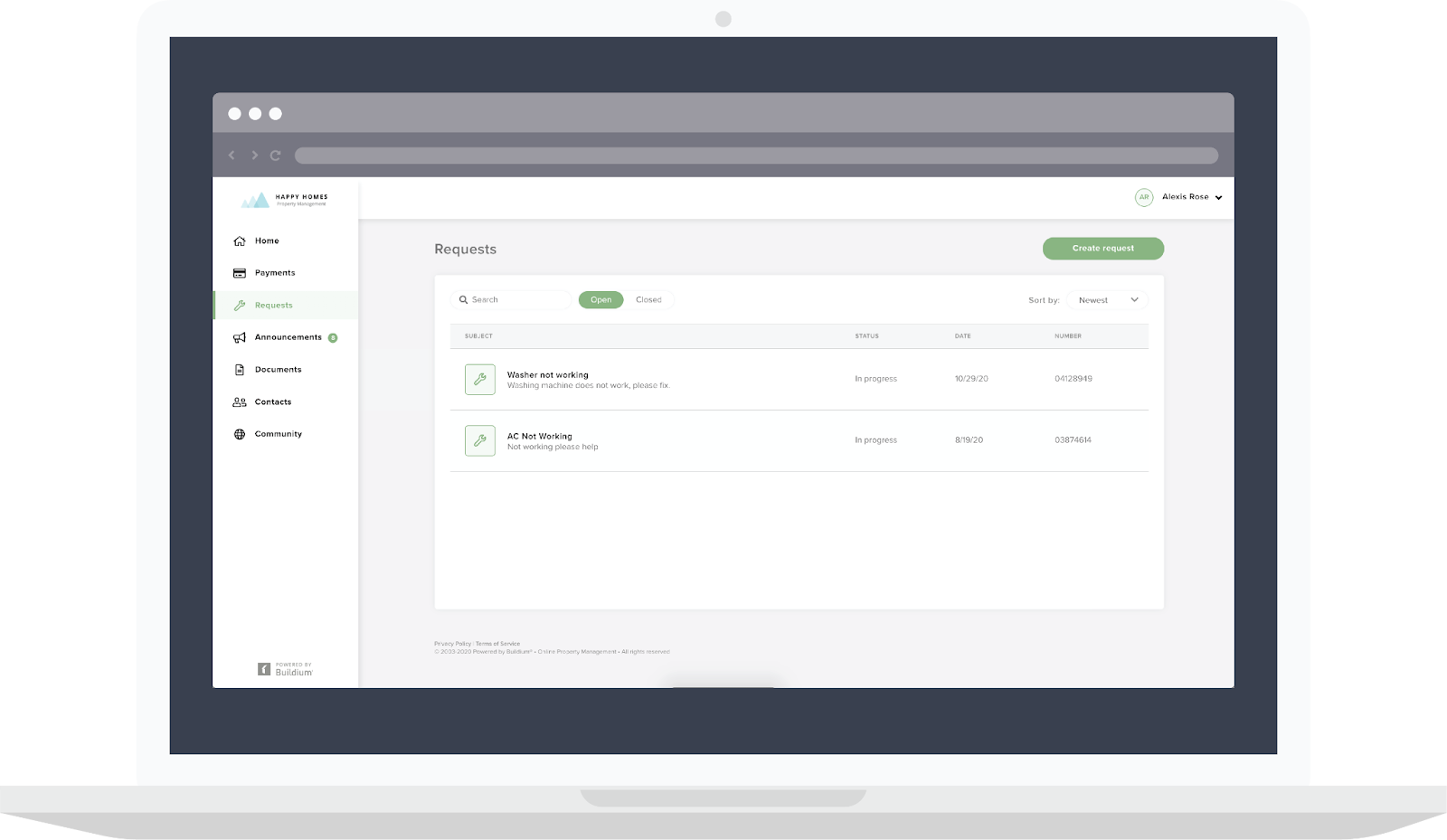Click the Community globe icon
Viewport: 1447px width, 840px height.
(240, 434)
